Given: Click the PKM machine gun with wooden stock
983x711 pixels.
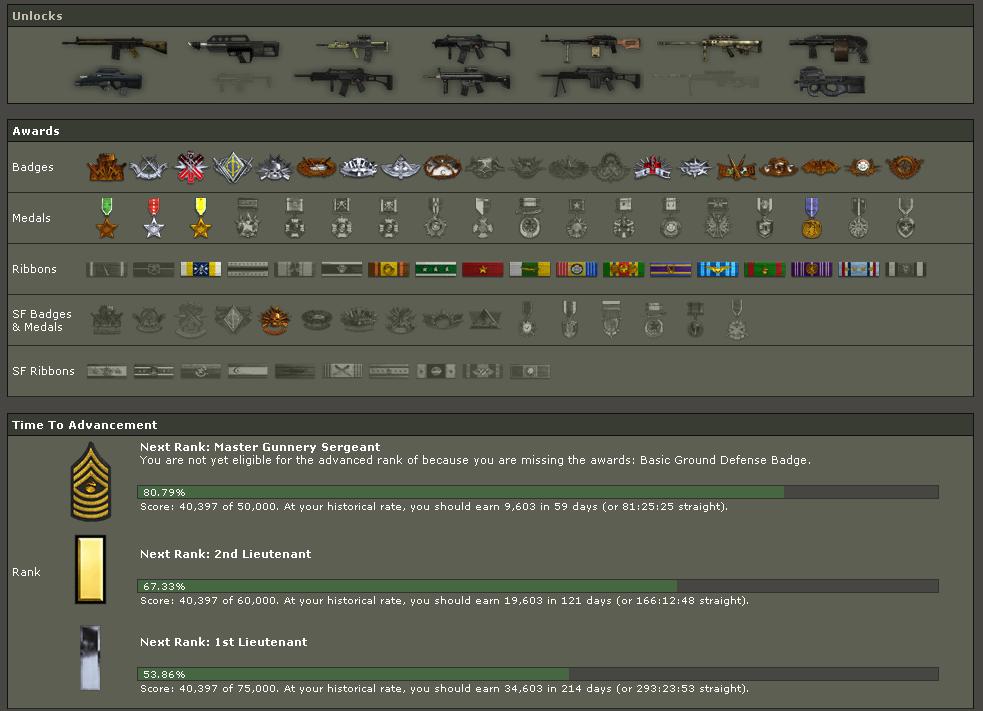Looking at the screenshot, I should click(591, 47).
